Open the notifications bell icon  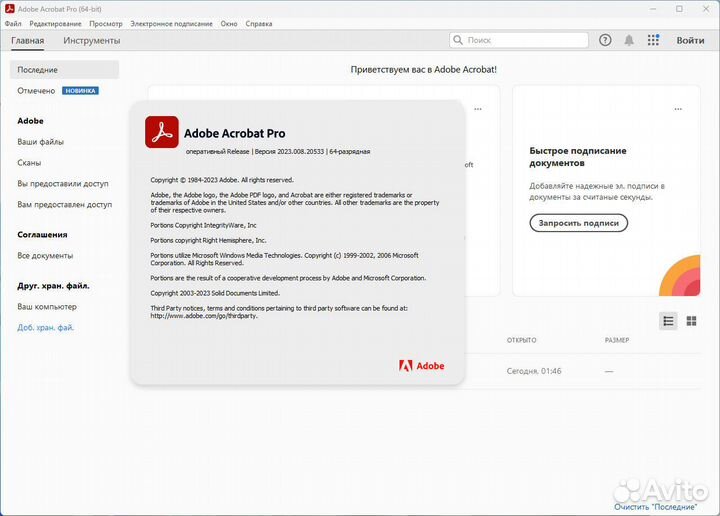[x=629, y=40]
